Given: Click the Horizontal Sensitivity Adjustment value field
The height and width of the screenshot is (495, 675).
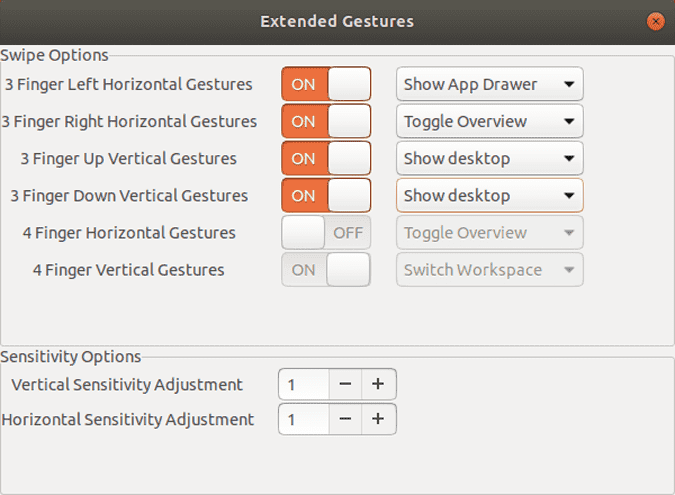Looking at the screenshot, I should (304, 419).
